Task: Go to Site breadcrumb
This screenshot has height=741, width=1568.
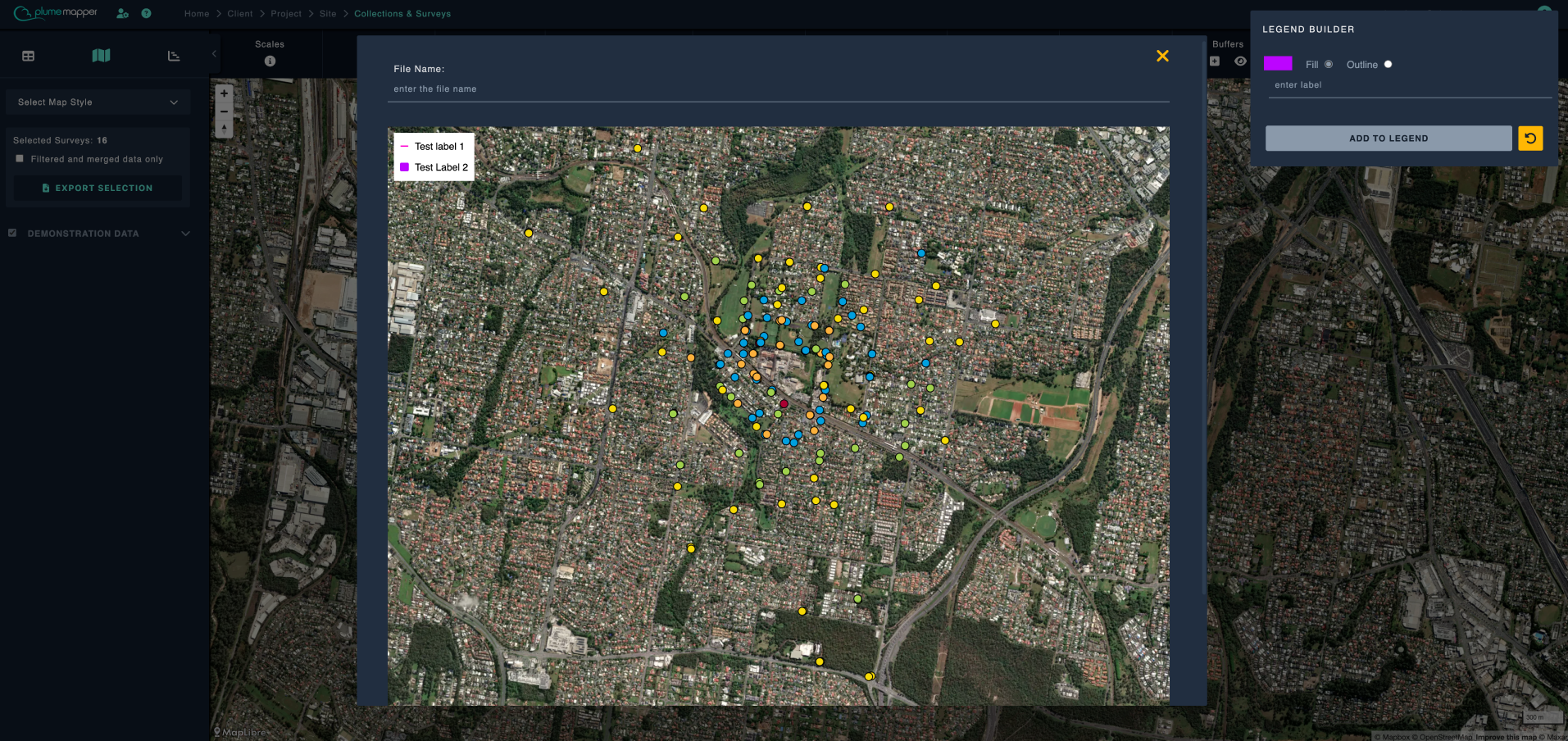Action: pyautogui.click(x=328, y=14)
